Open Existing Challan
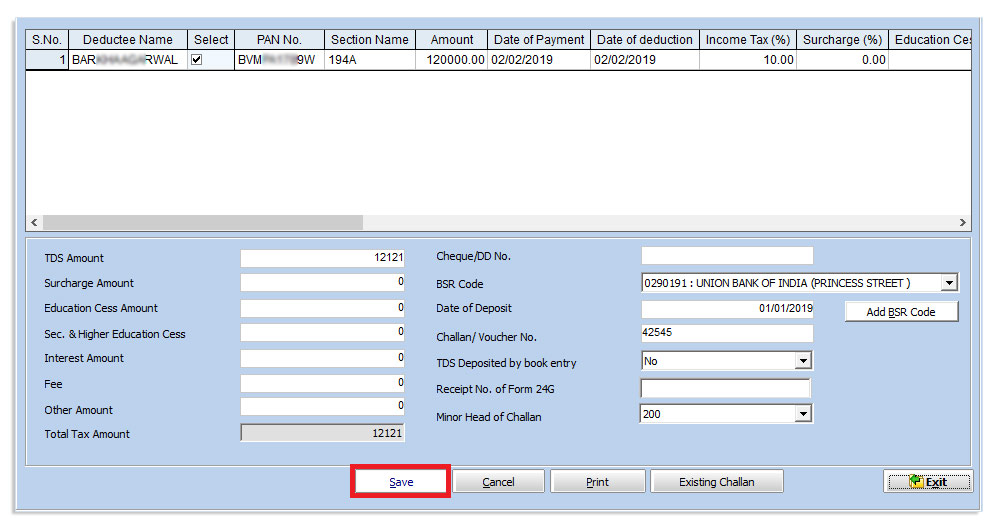 pos(716,482)
